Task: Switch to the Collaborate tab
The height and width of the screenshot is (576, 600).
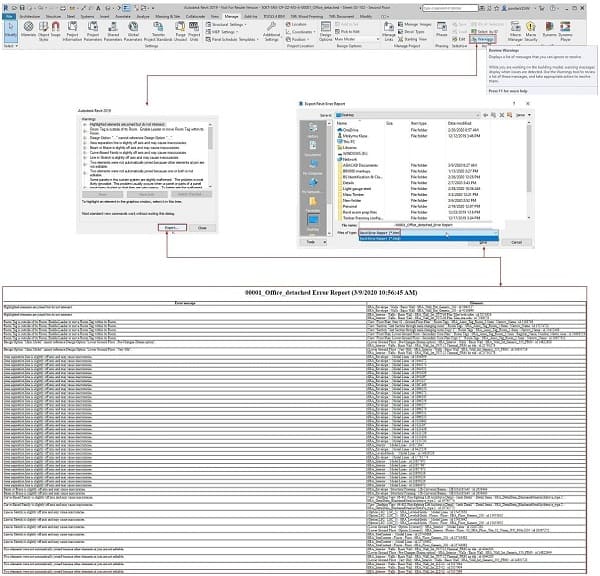Action: click(195, 16)
